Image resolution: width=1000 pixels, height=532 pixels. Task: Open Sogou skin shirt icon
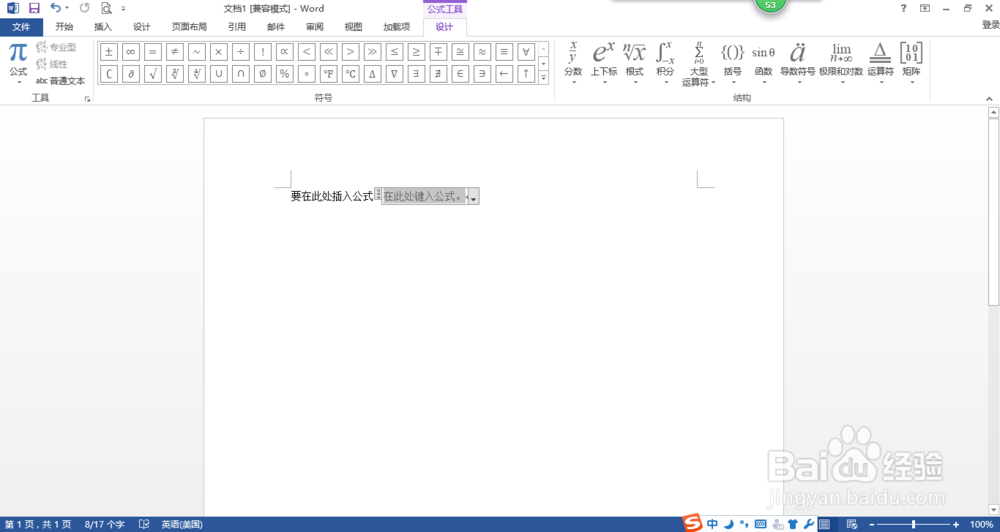coord(793,524)
